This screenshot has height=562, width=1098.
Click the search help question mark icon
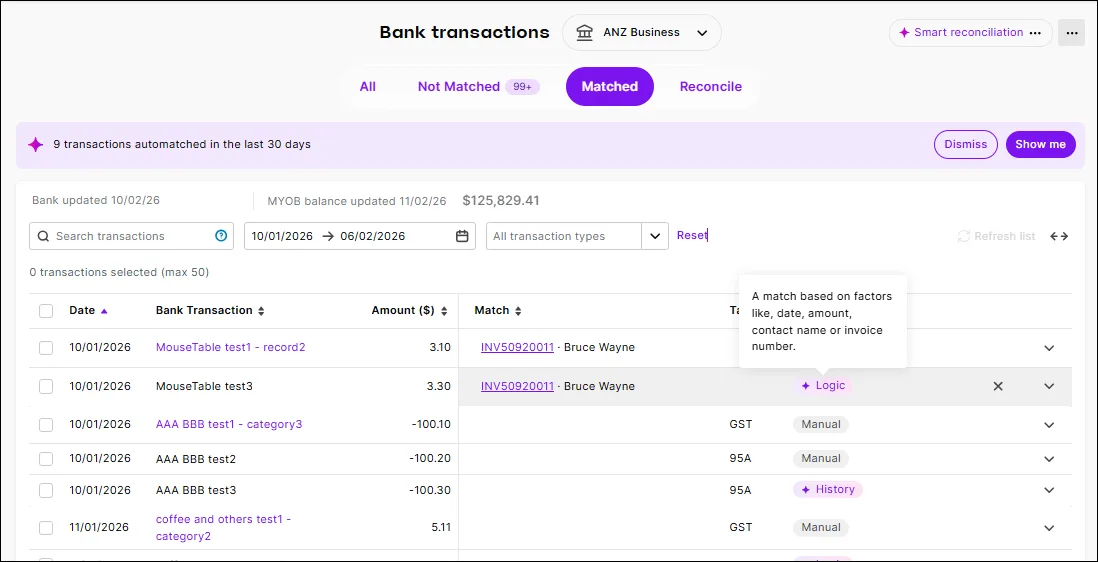[221, 236]
